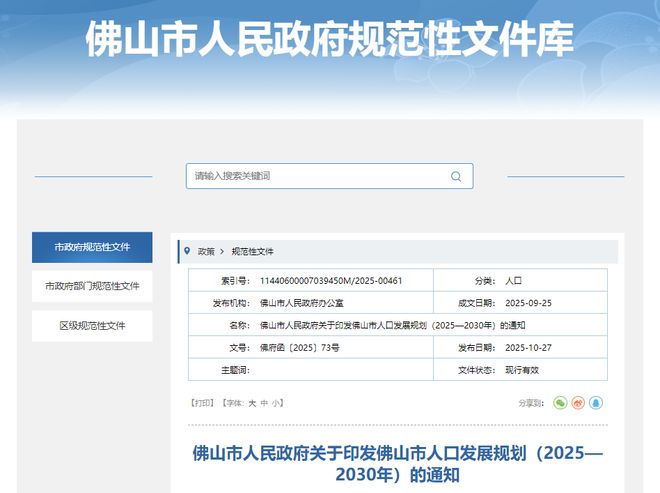
Task: Click the 文号 label
Action: [240, 348]
